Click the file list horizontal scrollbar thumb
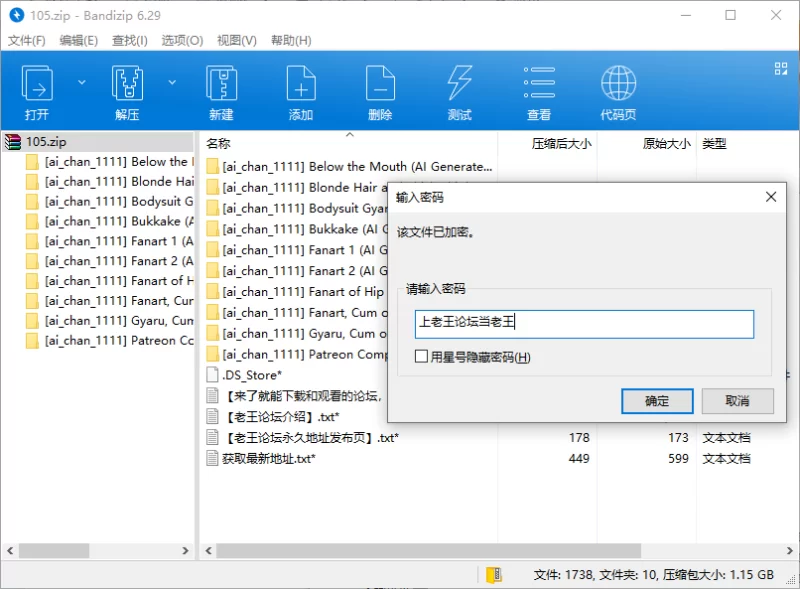The image size is (800, 589). coord(429,551)
